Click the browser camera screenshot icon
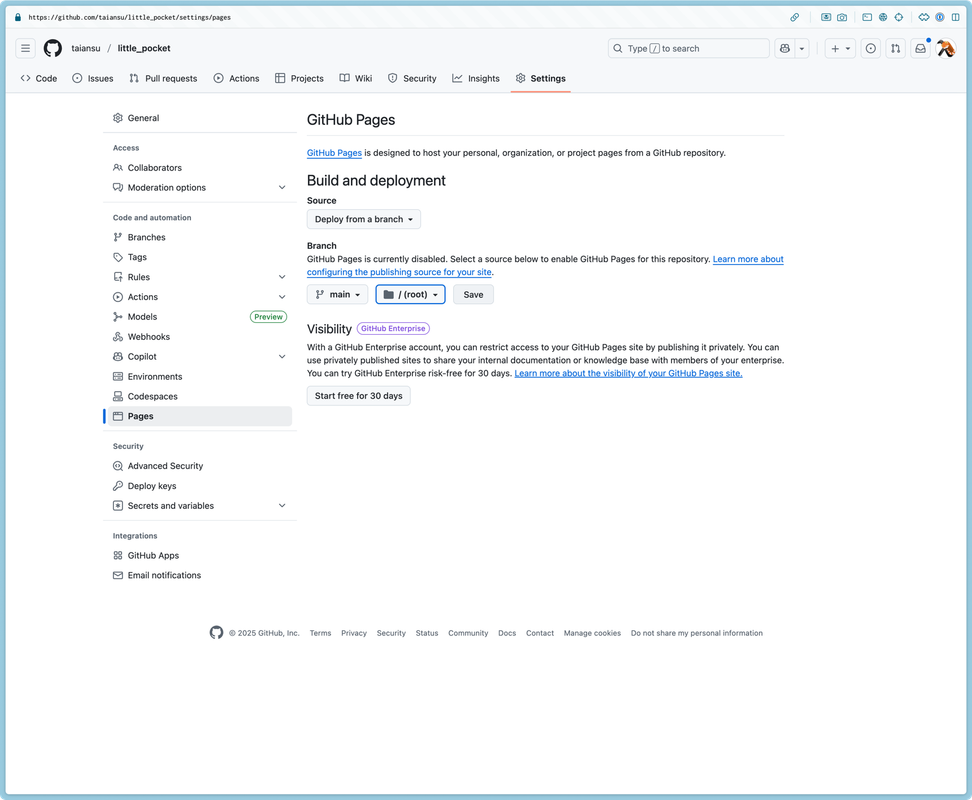 (842, 17)
